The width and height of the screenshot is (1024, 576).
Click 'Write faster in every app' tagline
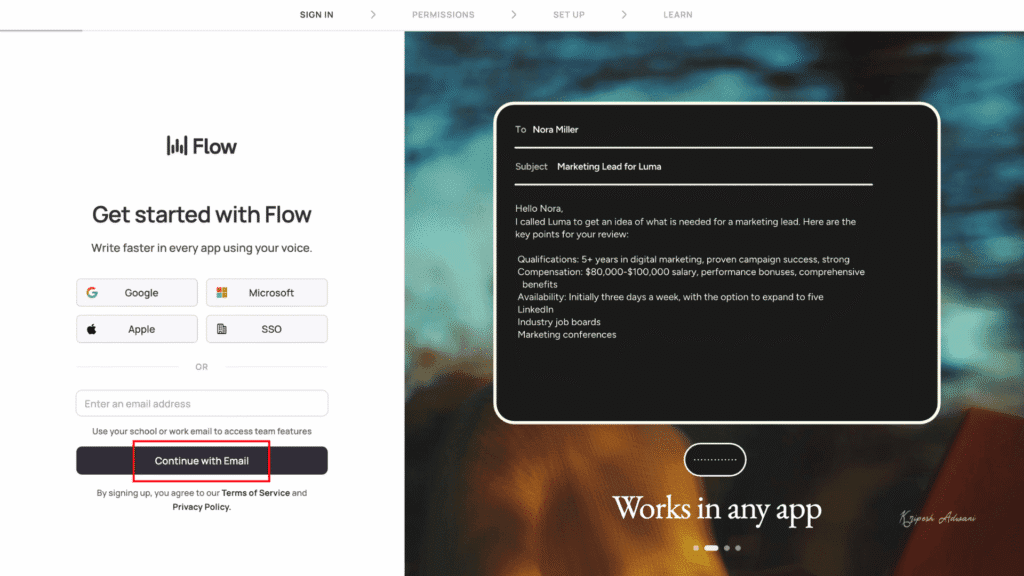202,248
